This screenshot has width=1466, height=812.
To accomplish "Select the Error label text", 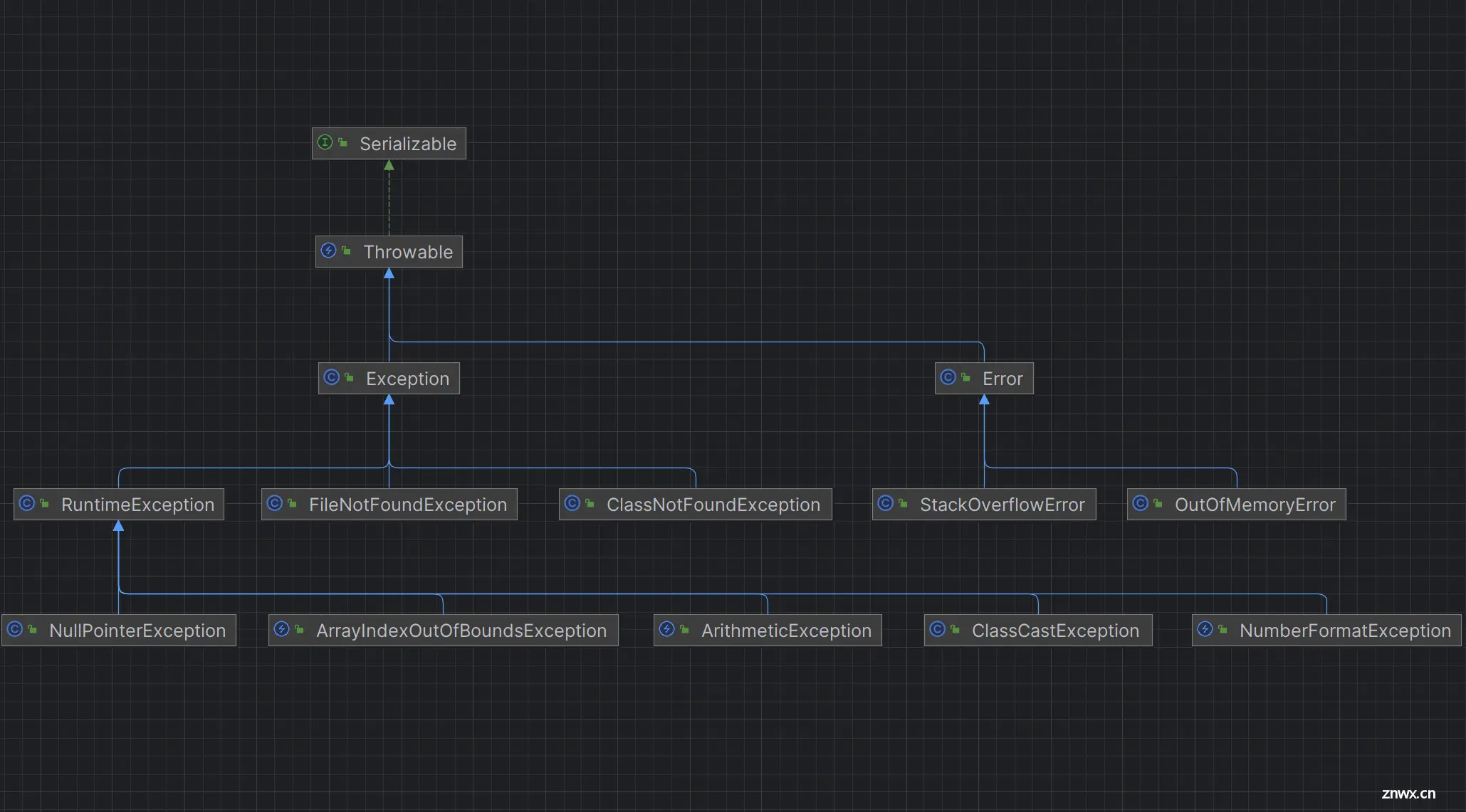I will pyautogui.click(x=1002, y=379).
